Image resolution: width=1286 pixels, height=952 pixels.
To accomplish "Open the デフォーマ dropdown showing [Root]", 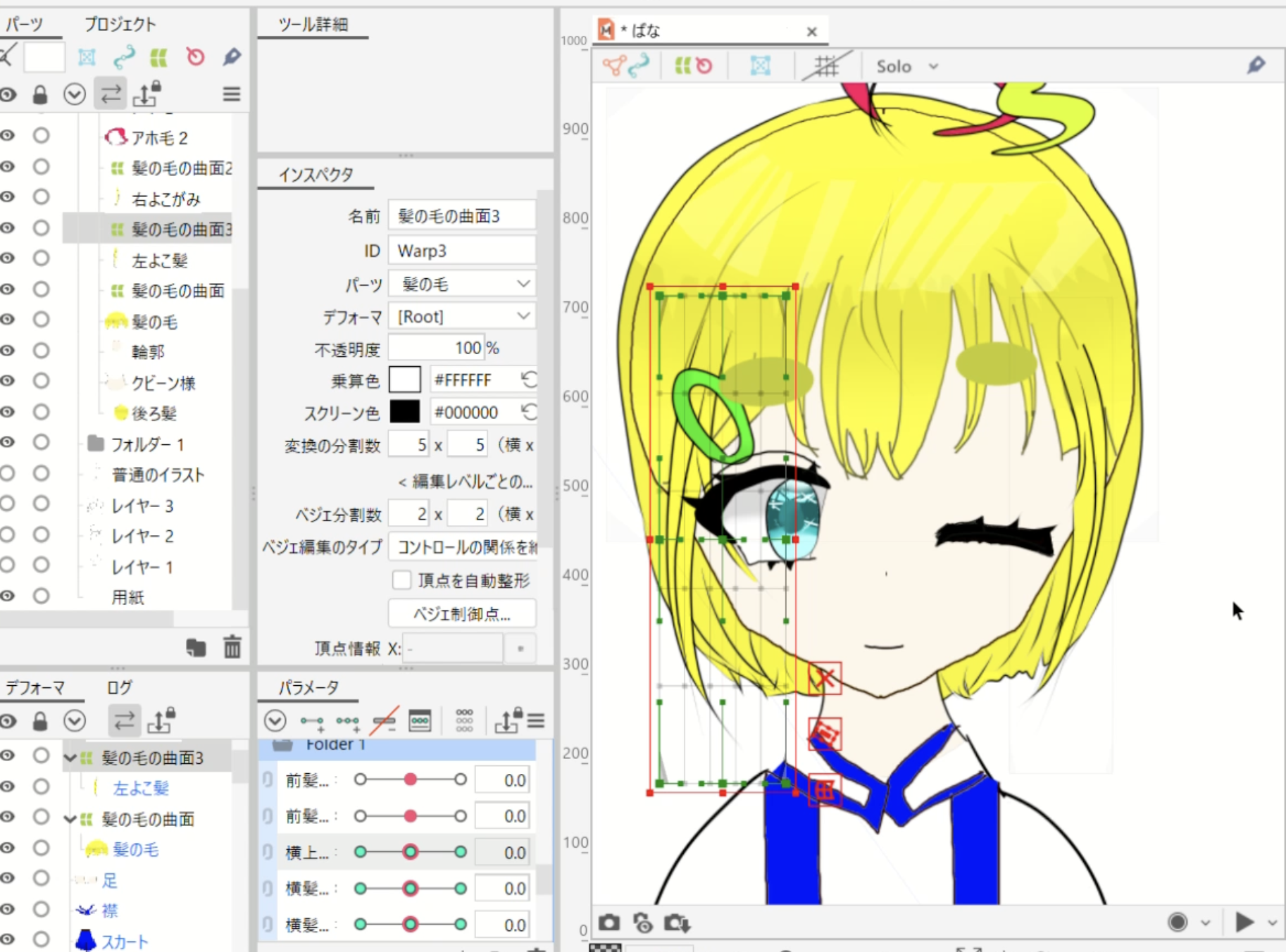I will tap(462, 316).
